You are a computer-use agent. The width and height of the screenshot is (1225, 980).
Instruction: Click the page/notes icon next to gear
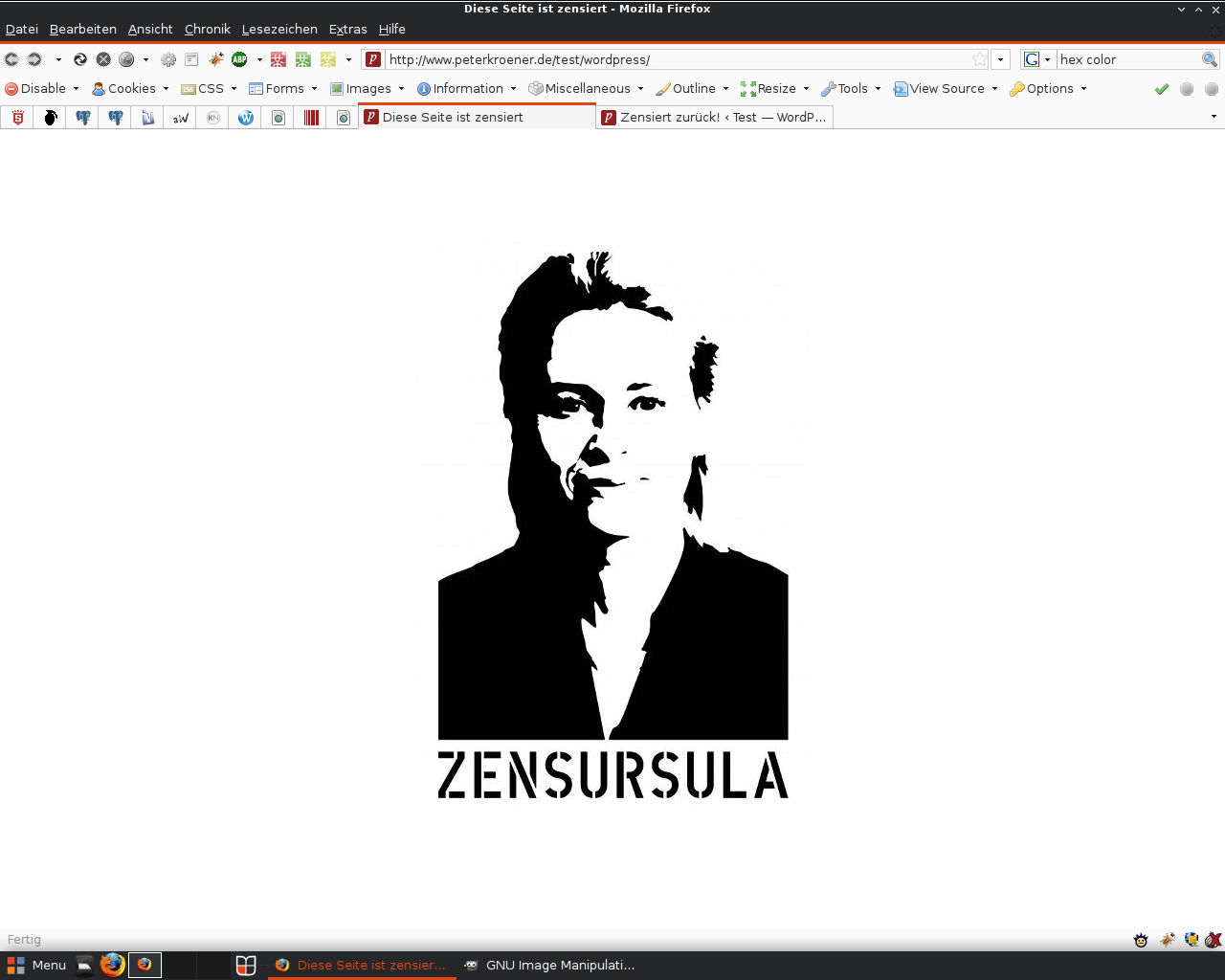click(x=191, y=59)
